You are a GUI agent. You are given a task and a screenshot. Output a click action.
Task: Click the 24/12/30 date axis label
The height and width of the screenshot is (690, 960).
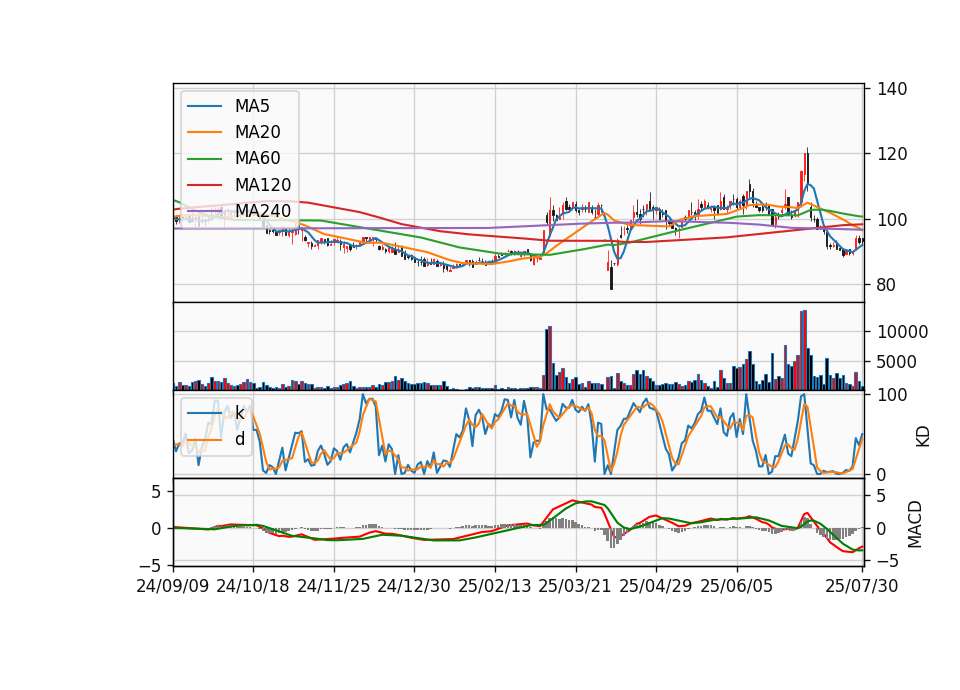[414, 586]
